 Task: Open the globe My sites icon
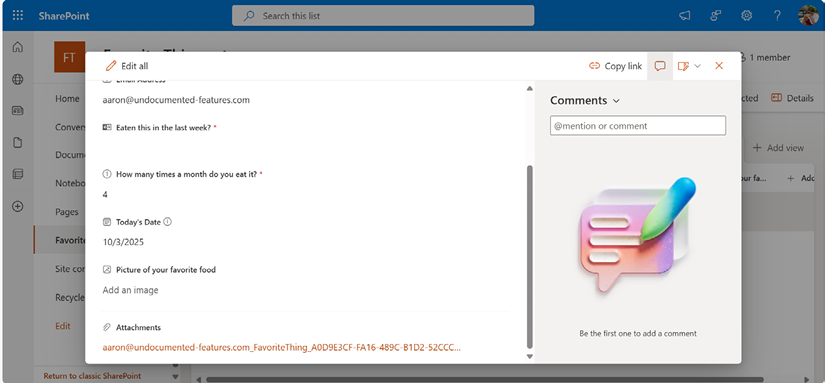click(17, 79)
